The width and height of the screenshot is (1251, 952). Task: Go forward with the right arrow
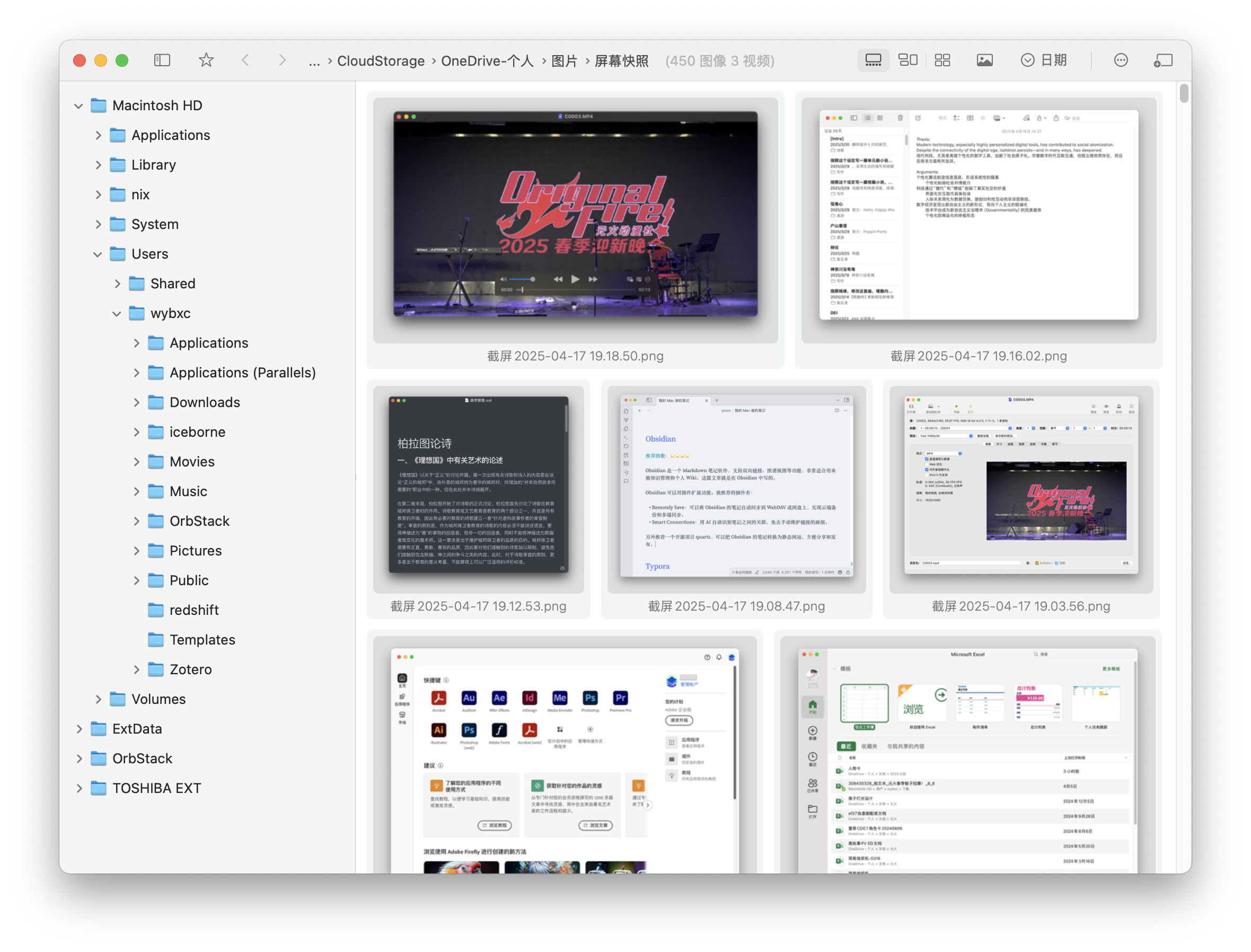pyautogui.click(x=282, y=60)
